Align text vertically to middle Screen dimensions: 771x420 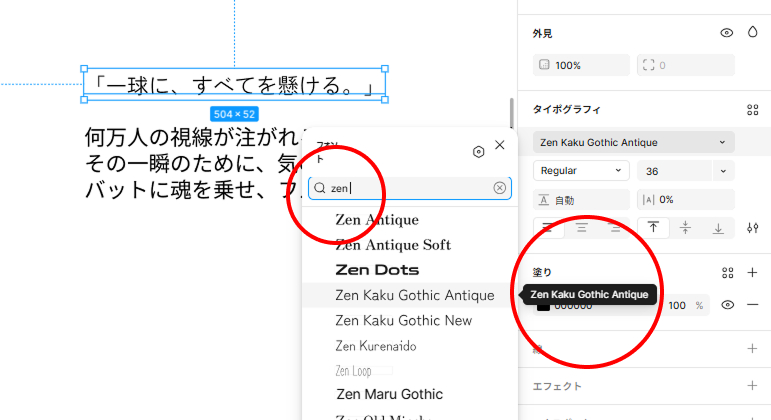685,228
